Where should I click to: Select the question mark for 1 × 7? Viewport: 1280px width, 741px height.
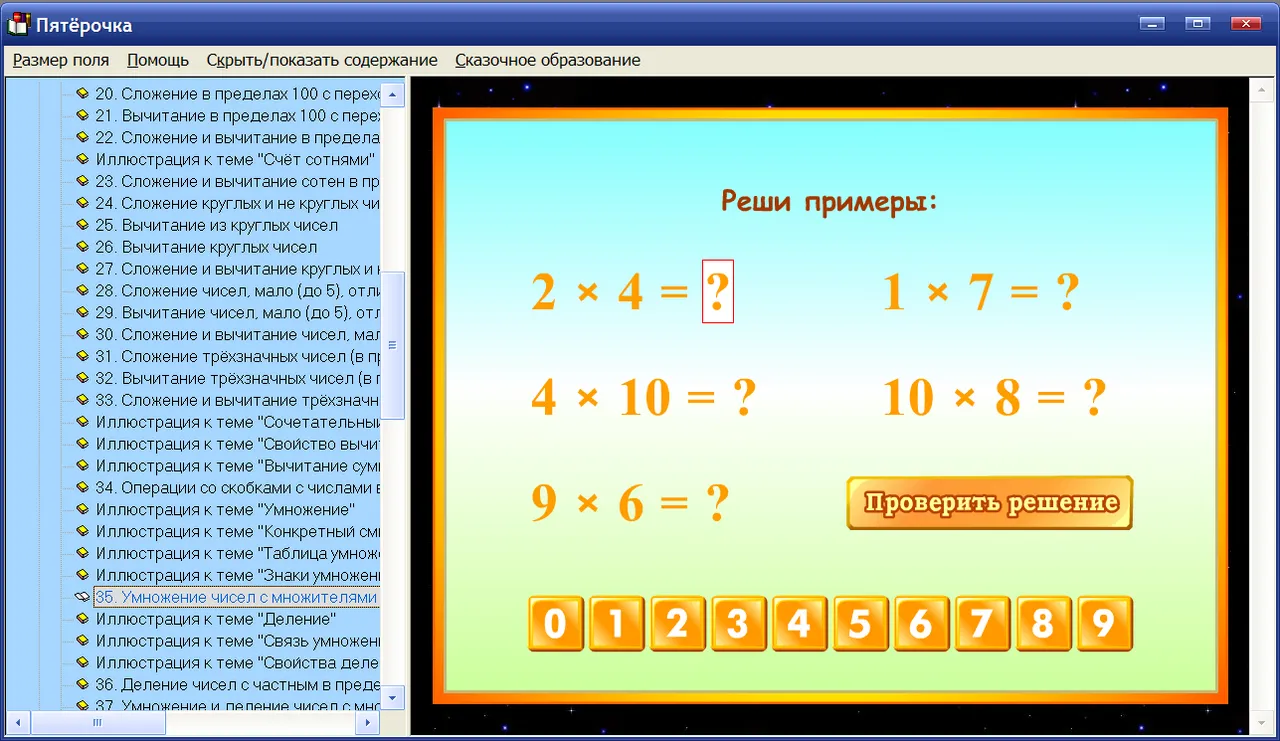[1067, 293]
